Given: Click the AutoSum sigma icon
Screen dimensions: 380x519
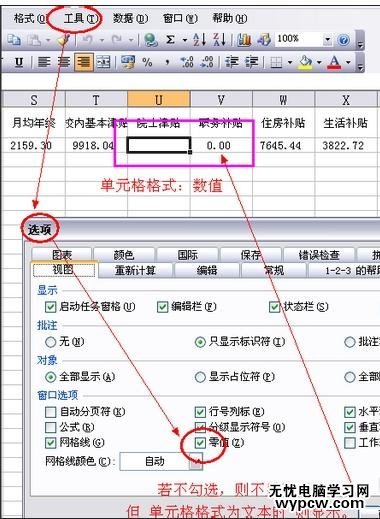Looking at the screenshot, I should pos(170,40).
